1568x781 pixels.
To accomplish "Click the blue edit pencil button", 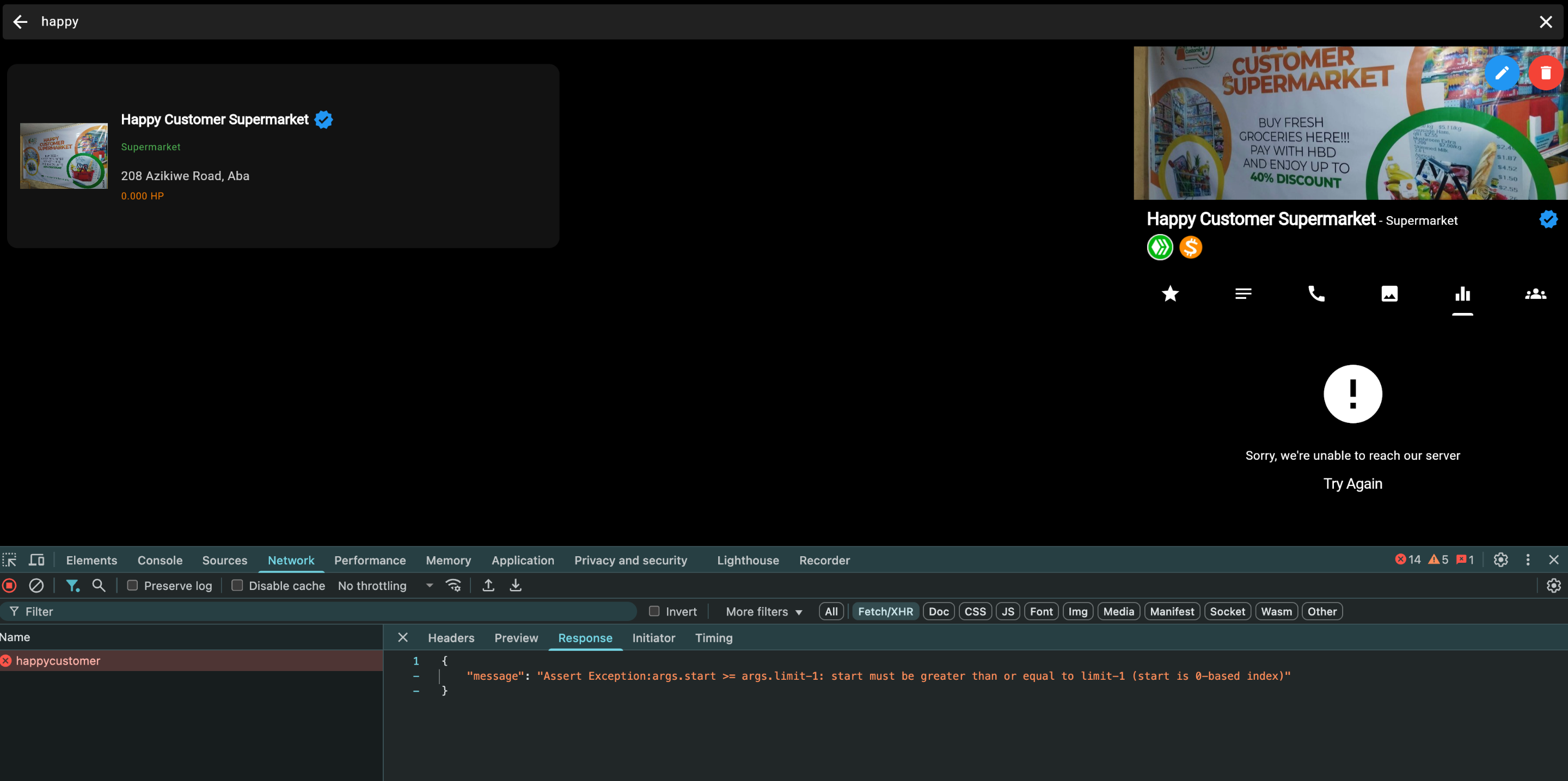I will tap(1502, 73).
